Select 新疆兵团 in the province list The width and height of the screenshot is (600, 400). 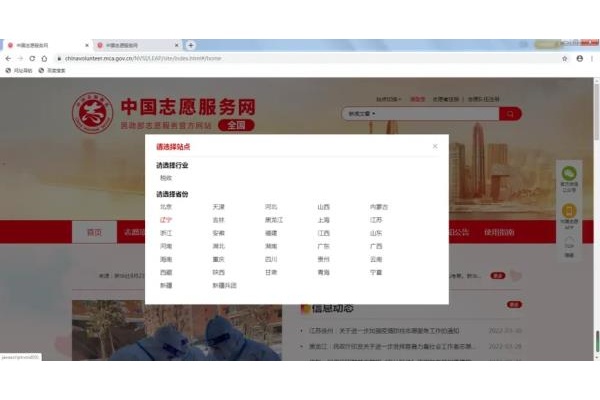click(x=225, y=285)
